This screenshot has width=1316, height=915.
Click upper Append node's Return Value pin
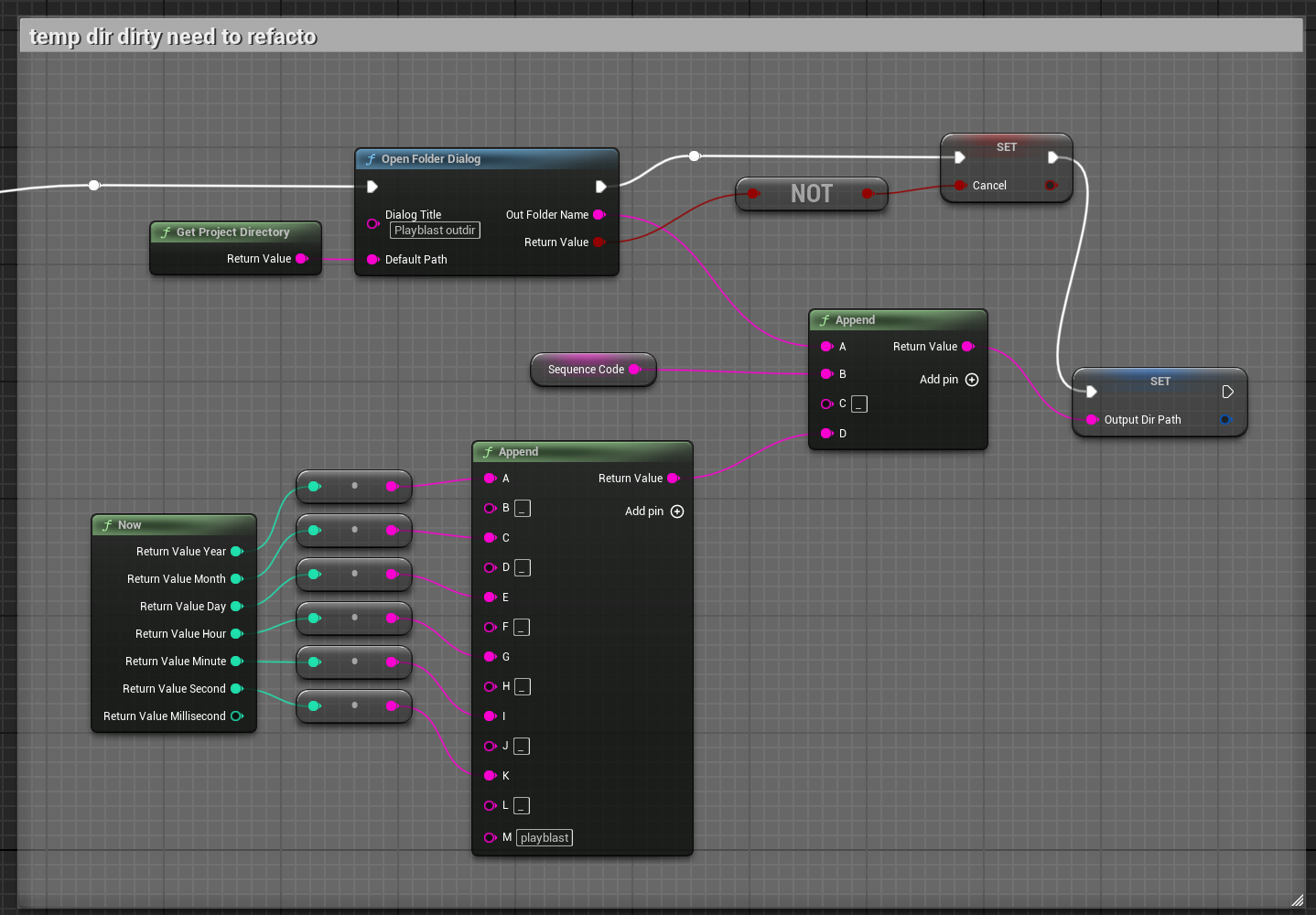[968, 347]
